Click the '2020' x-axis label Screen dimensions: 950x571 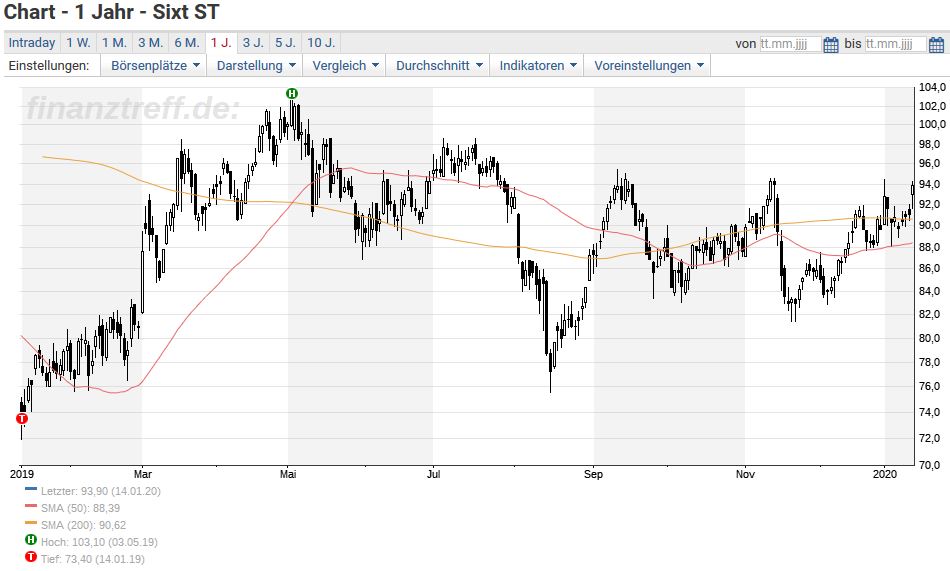click(885, 474)
